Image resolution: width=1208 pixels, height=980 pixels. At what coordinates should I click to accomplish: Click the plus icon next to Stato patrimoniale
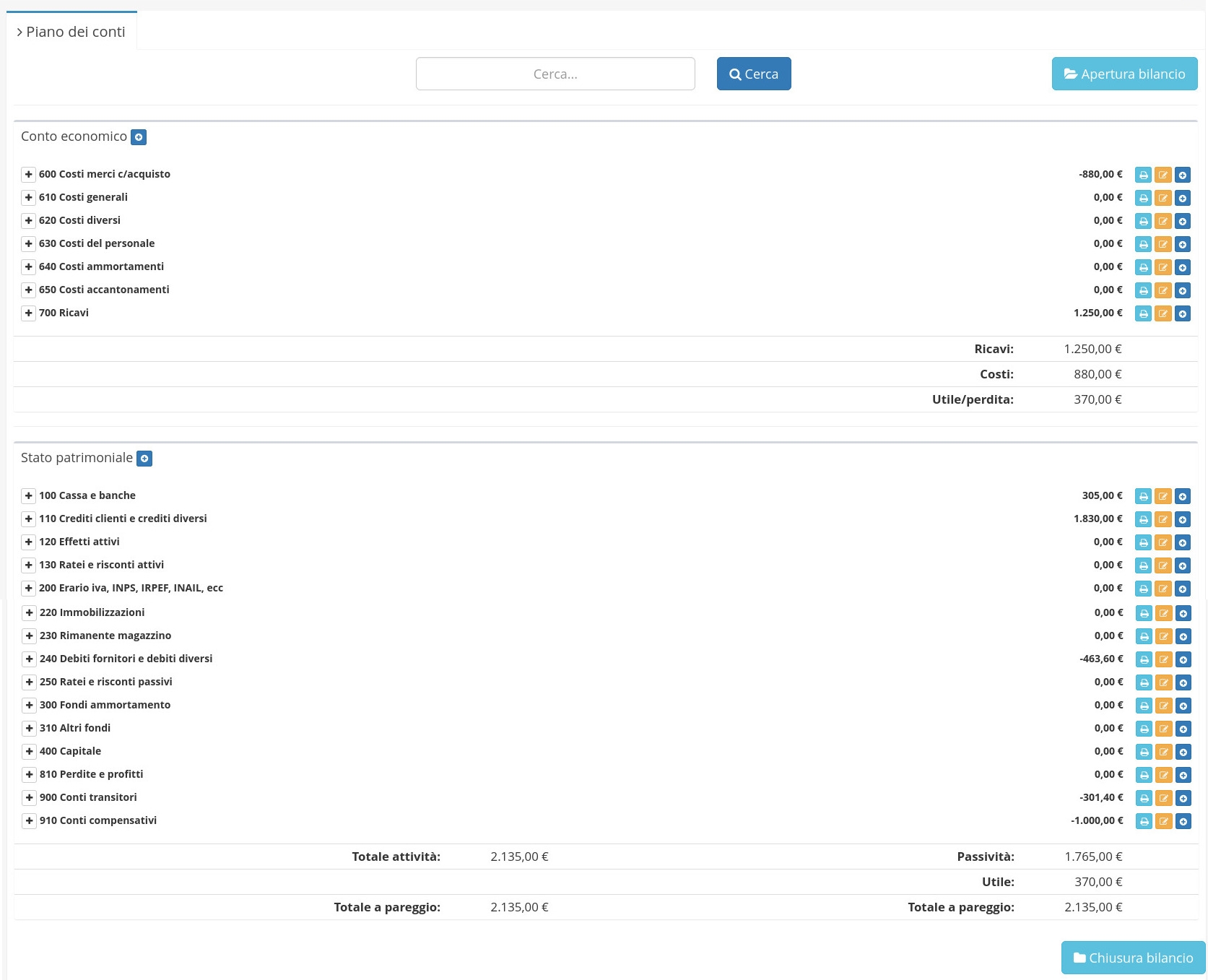(x=144, y=459)
